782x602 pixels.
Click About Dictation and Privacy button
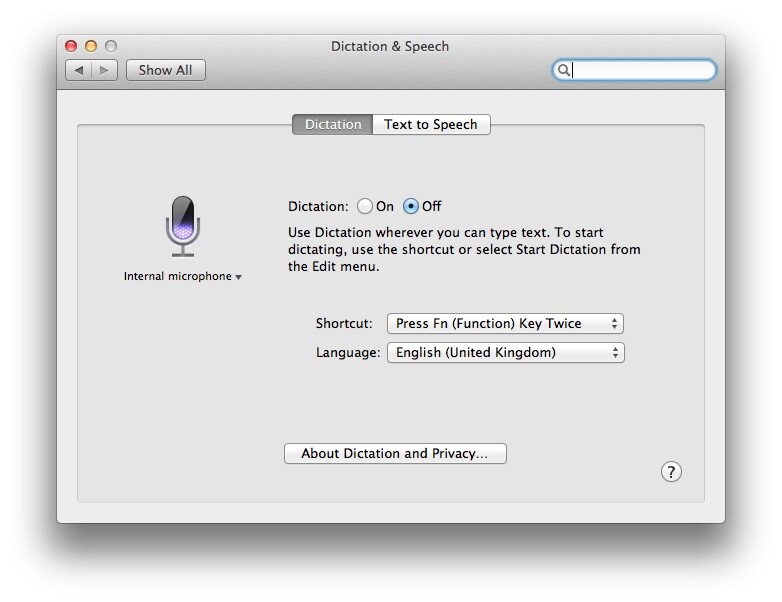click(x=395, y=453)
